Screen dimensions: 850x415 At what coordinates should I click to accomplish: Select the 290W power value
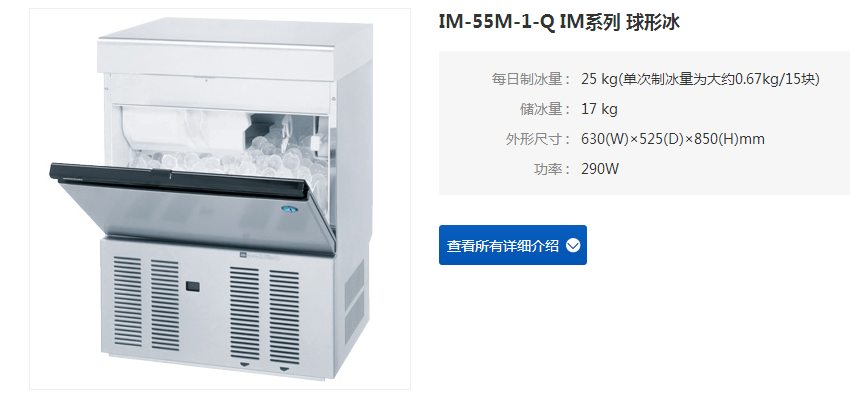(600, 169)
